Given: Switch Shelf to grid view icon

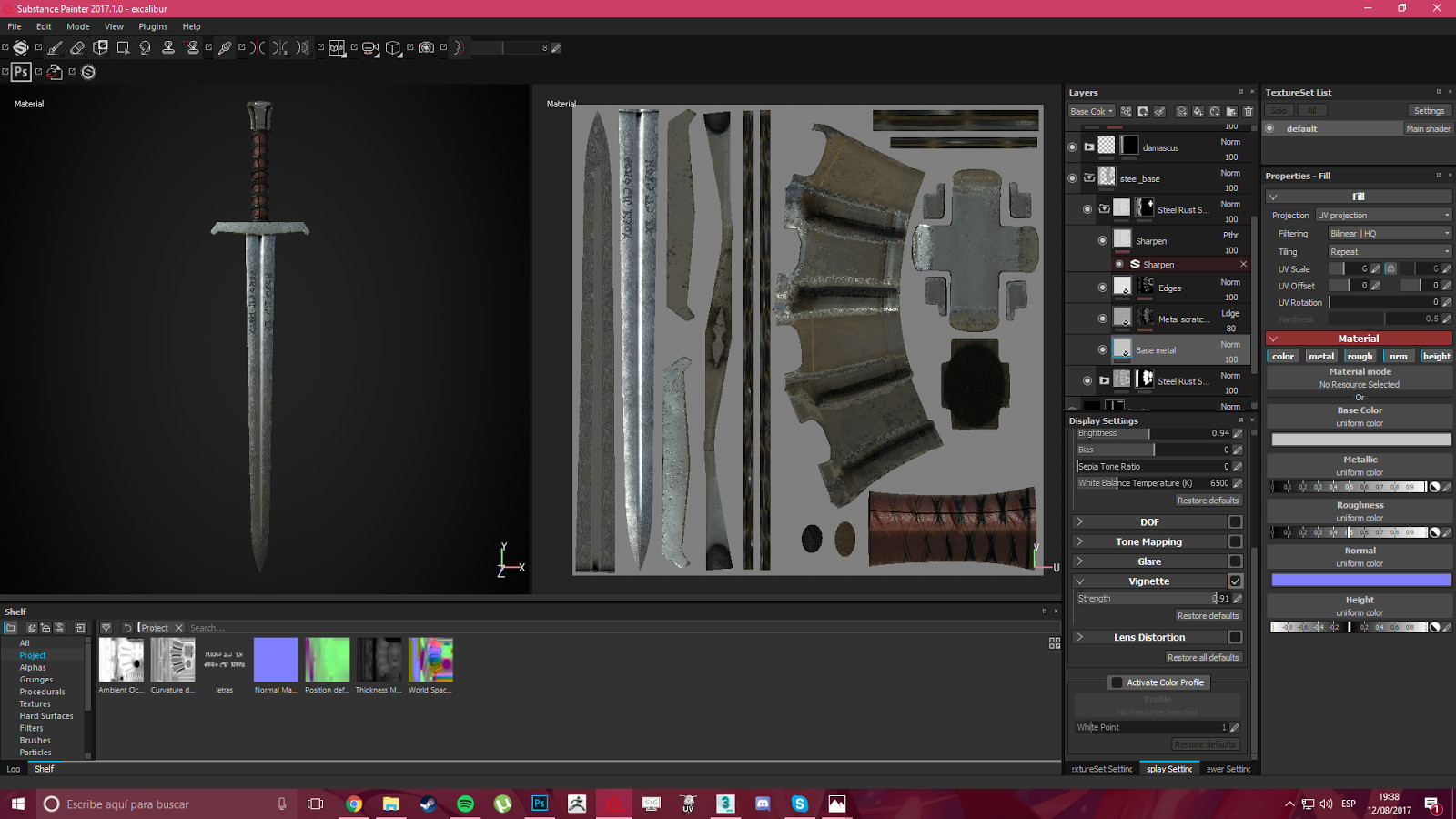Looking at the screenshot, I should (1055, 642).
